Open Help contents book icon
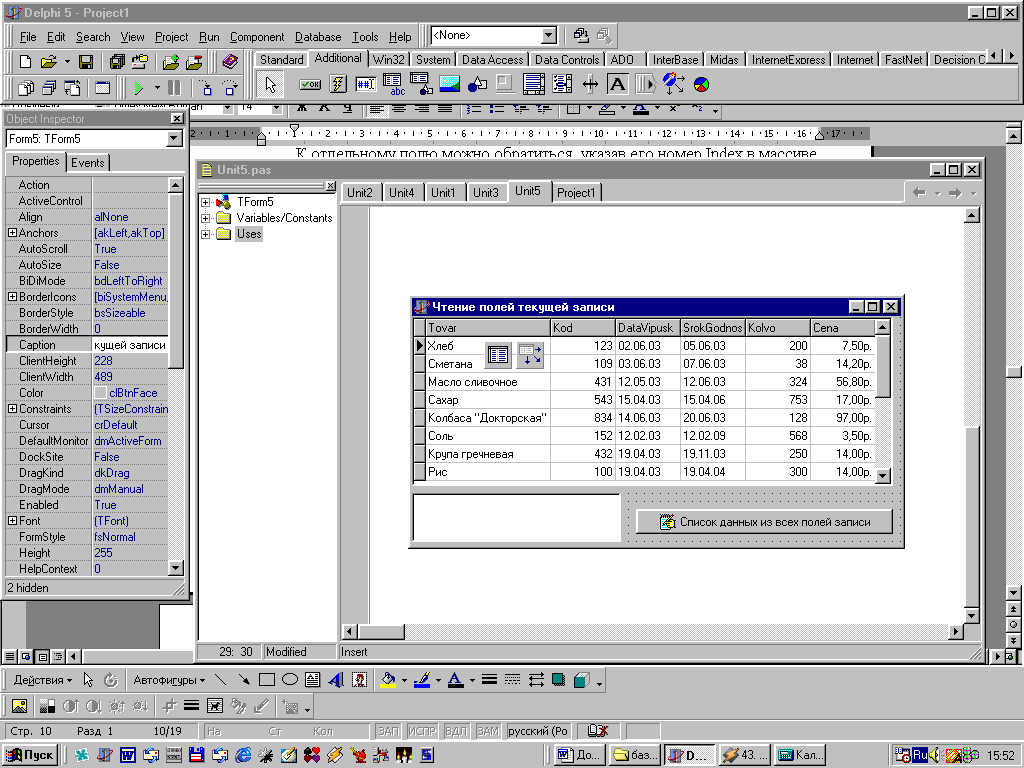 pos(230,62)
